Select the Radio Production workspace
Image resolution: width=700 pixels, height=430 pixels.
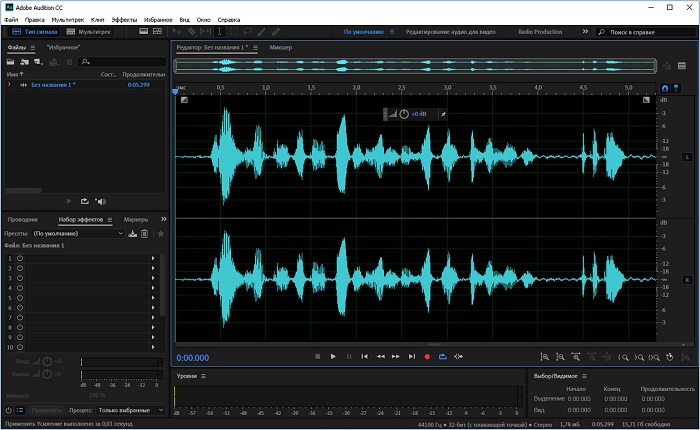pos(540,32)
